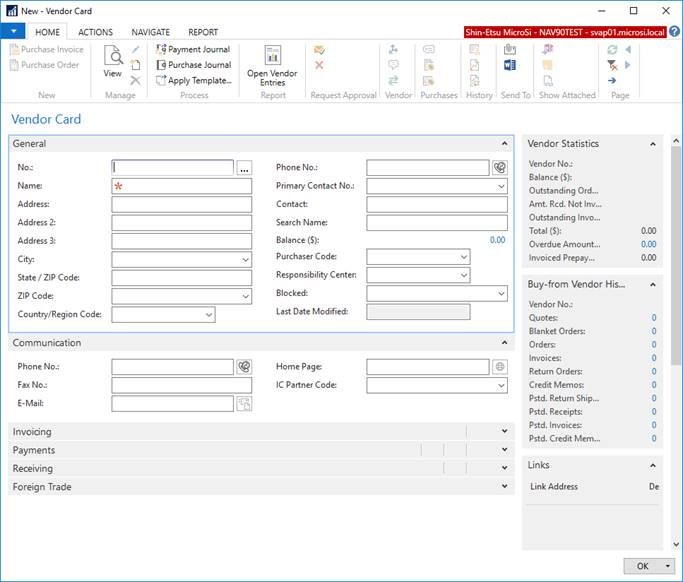Click Send Approval Request envelope icon
This screenshot has width=683, height=582.
[319, 50]
